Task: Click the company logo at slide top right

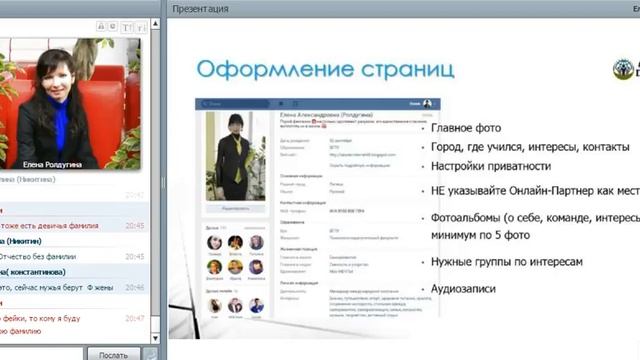Action: (x=626, y=69)
